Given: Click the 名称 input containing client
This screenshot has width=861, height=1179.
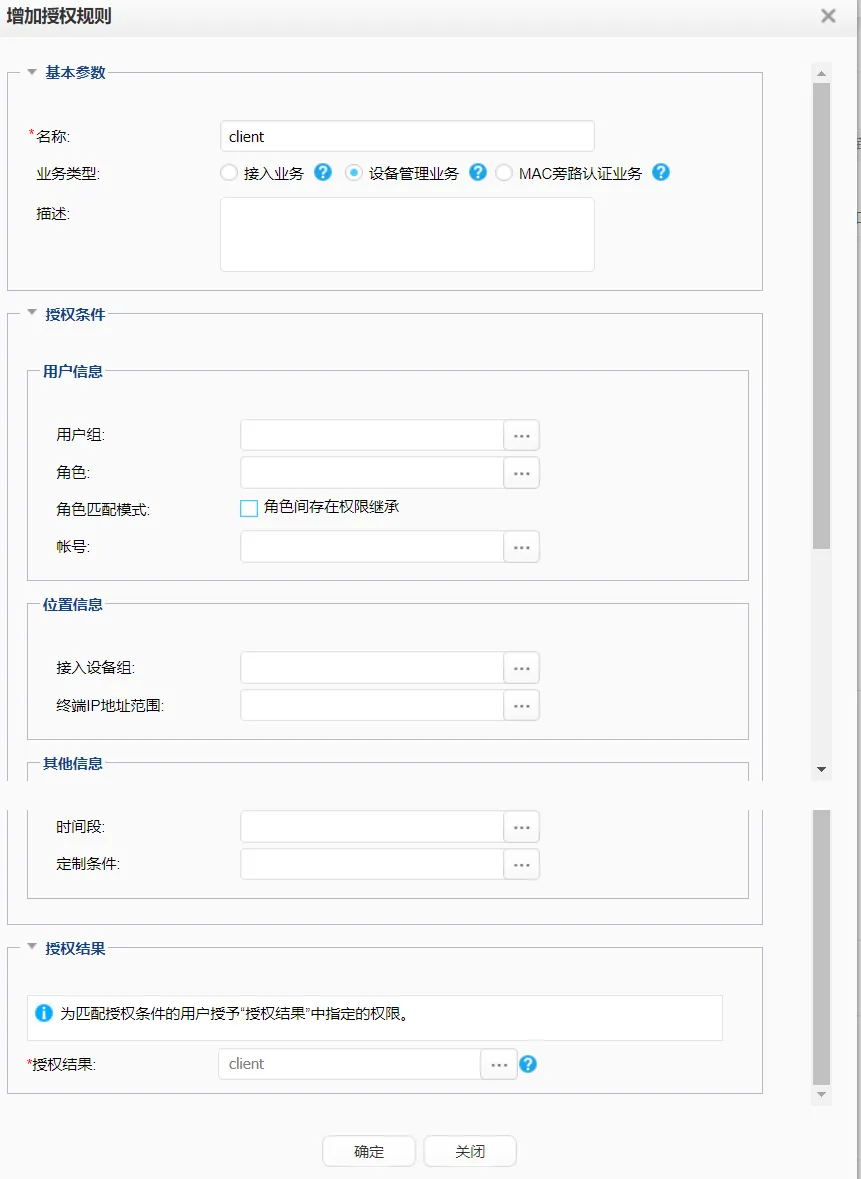Looking at the screenshot, I should coord(408,136).
